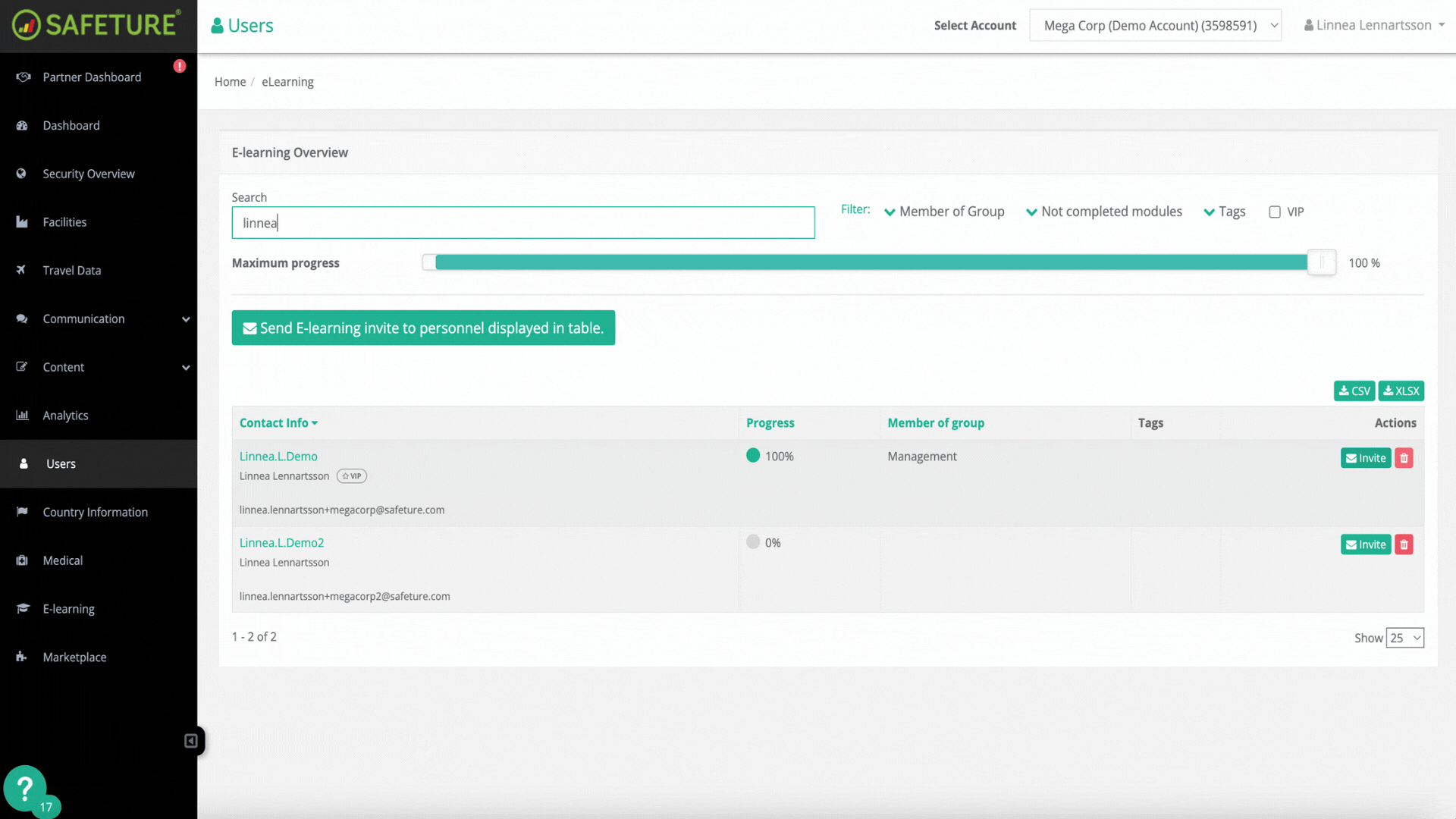The height and width of the screenshot is (819, 1456).
Task: Open the Users sidebar menu item
Action: pyautogui.click(x=61, y=463)
